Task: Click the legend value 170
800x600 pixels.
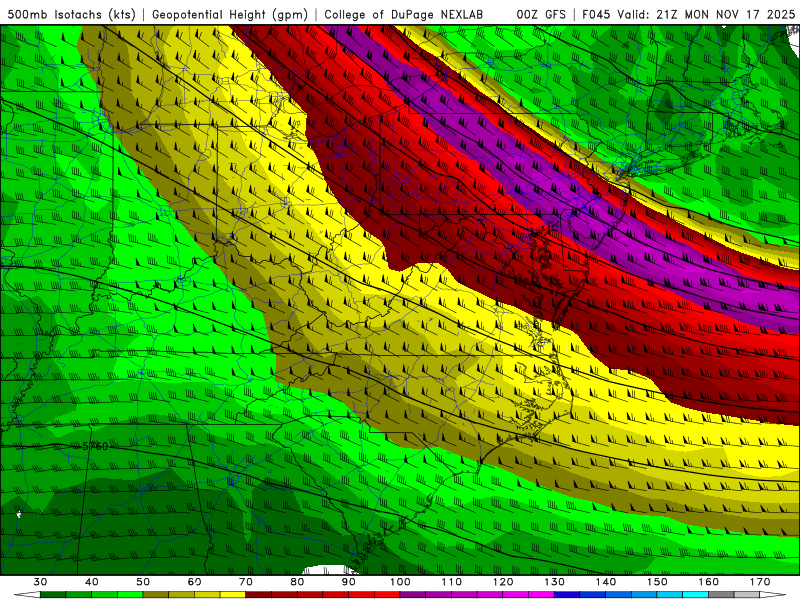Action: pyautogui.click(x=760, y=582)
